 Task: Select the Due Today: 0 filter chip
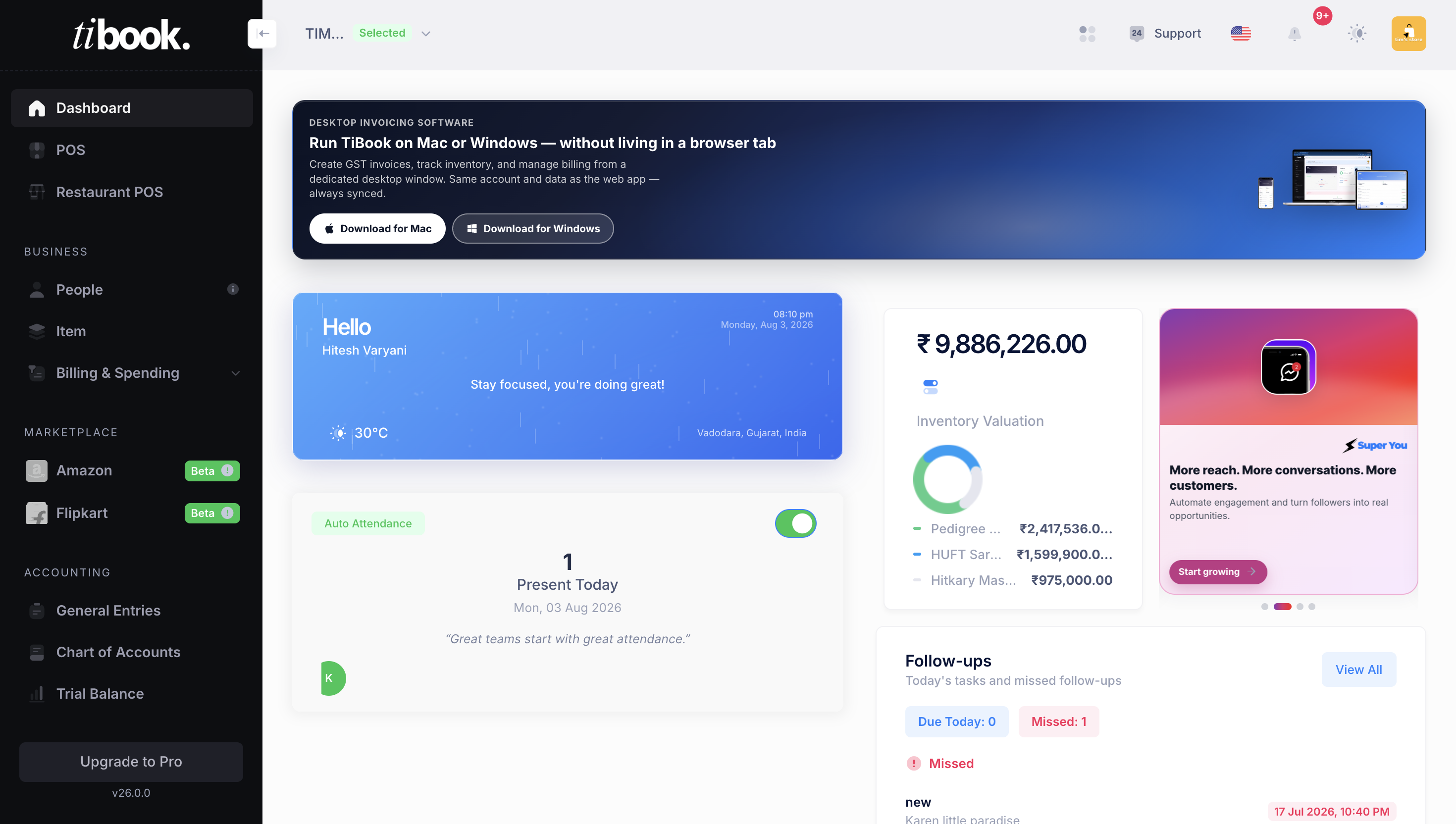[956, 721]
